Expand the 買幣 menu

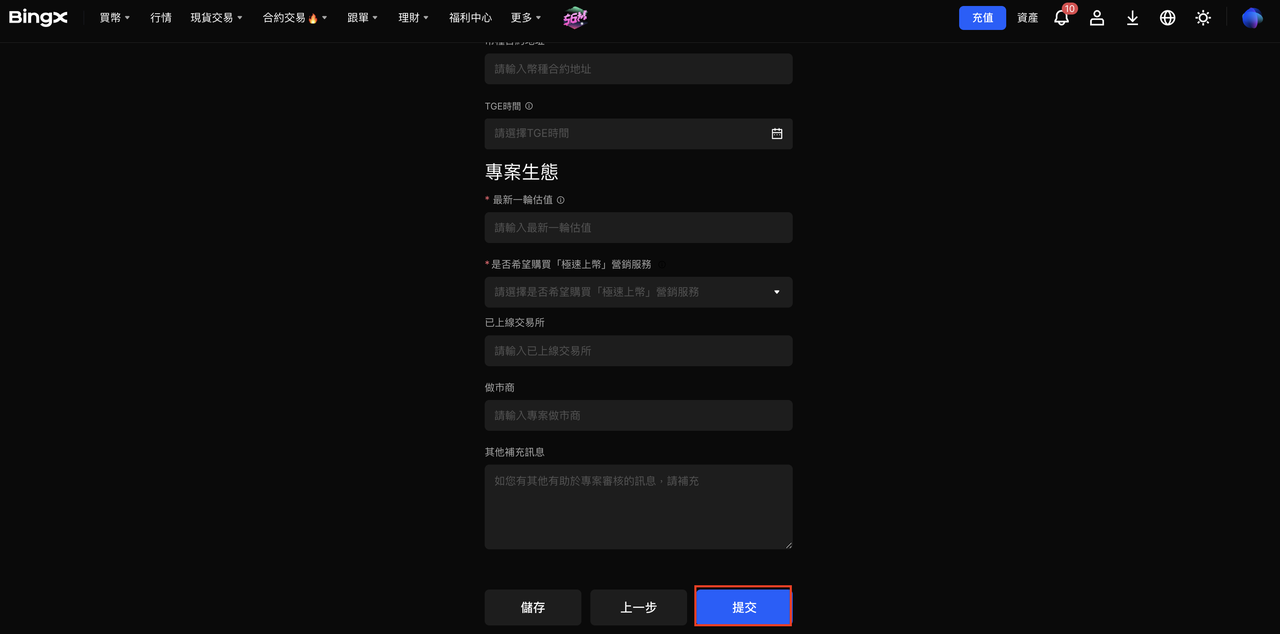114,18
